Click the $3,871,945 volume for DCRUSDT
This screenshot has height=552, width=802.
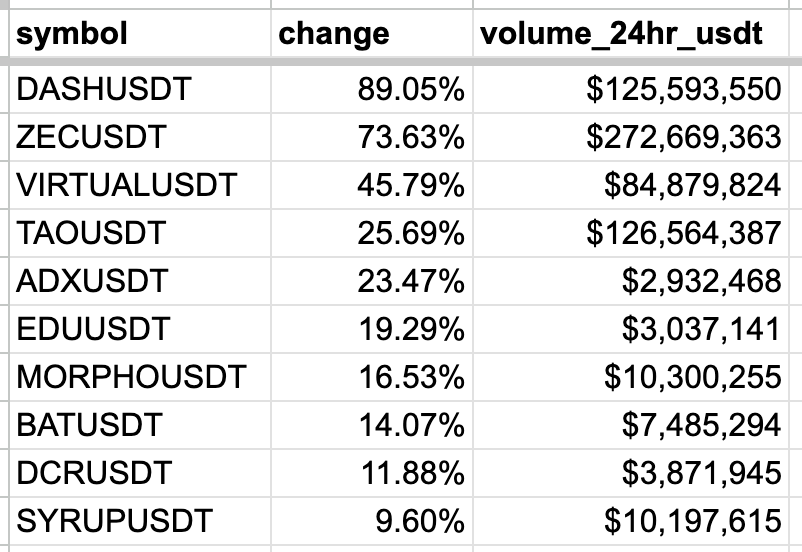701,473
